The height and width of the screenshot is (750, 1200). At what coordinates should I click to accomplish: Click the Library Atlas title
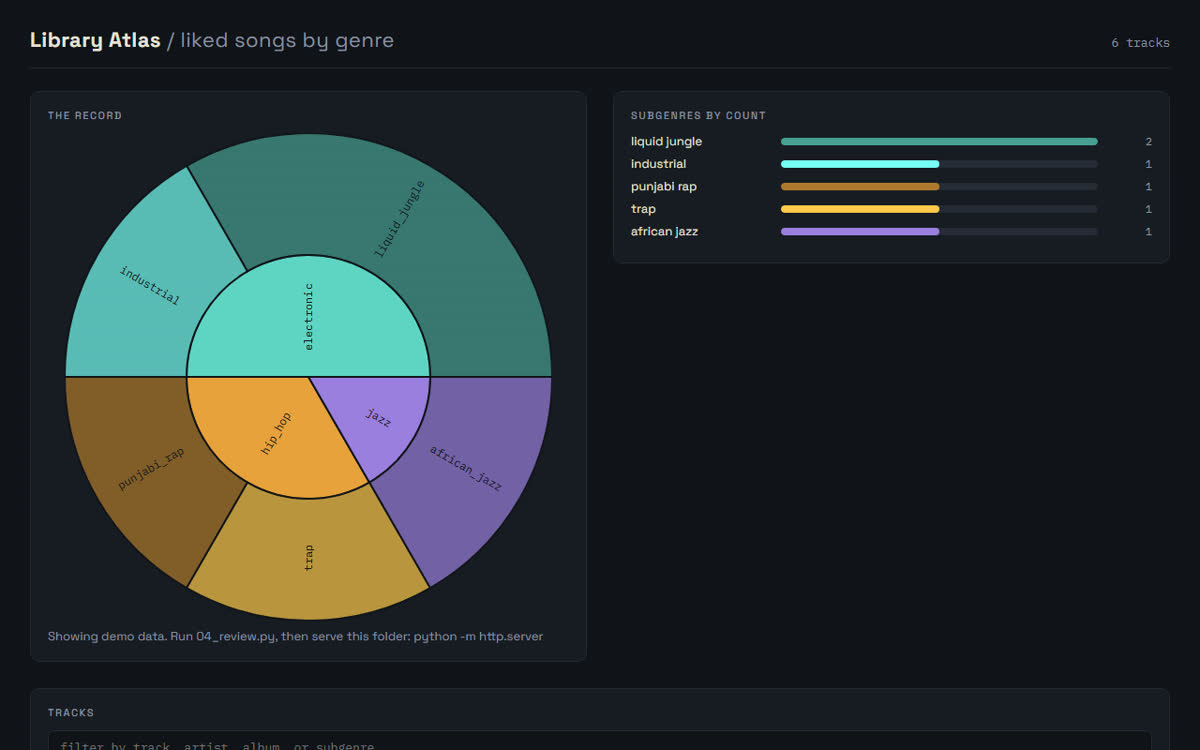click(x=95, y=41)
